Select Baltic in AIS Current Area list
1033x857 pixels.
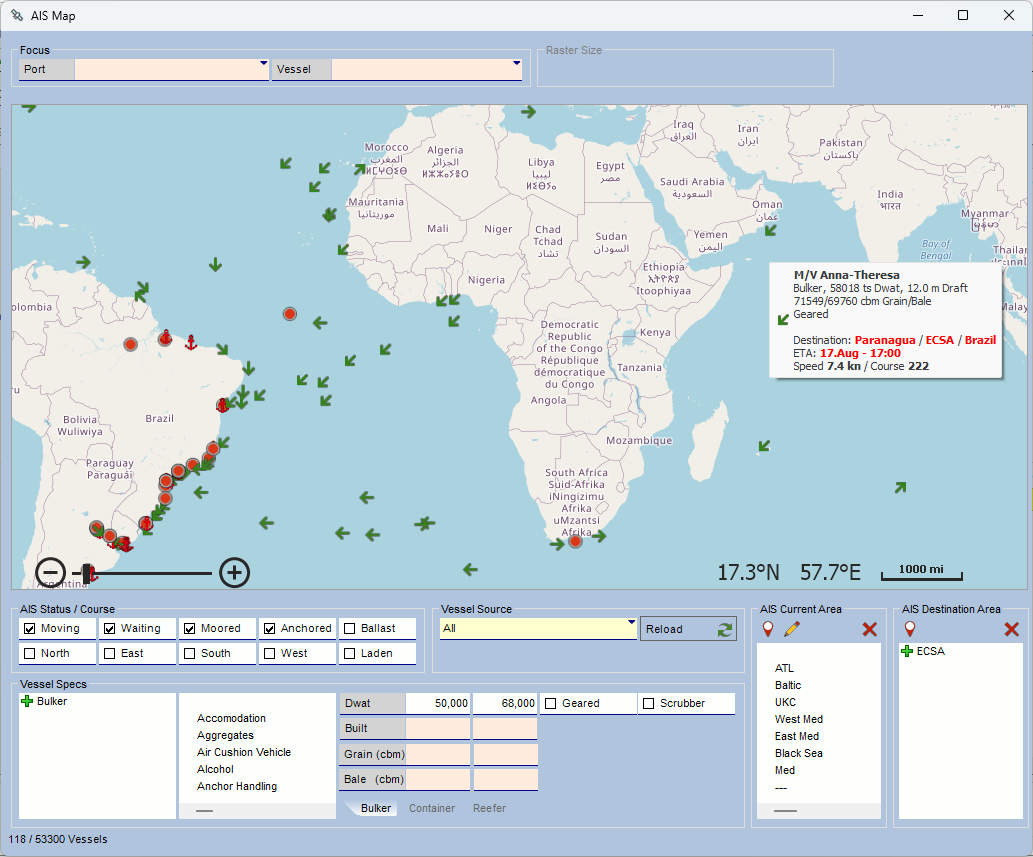coord(788,685)
